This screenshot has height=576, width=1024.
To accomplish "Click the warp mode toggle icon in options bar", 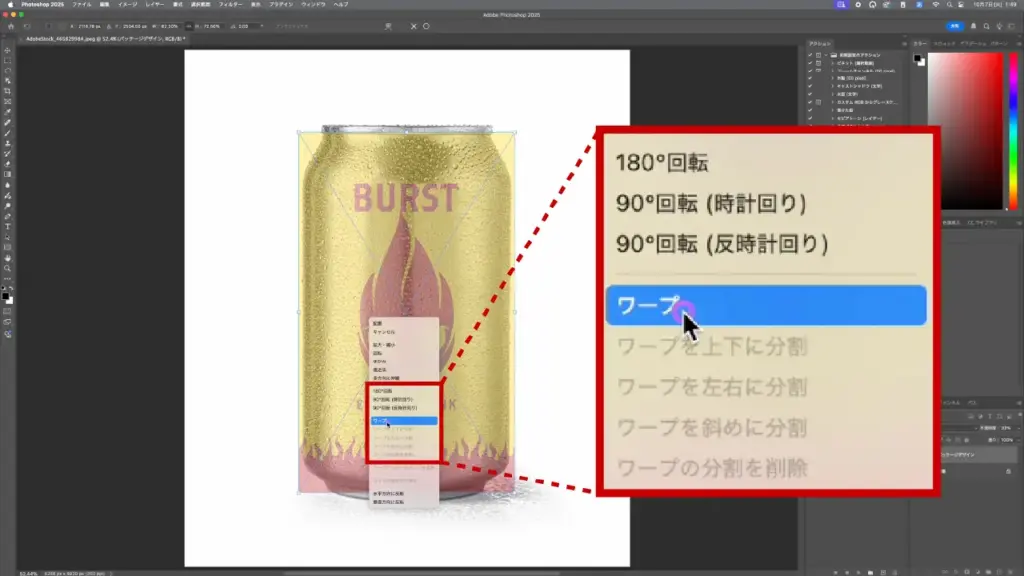I will point(387,26).
